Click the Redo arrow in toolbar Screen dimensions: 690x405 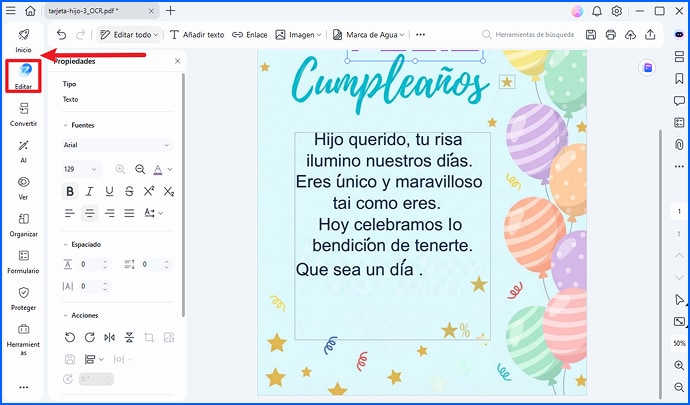[81, 35]
